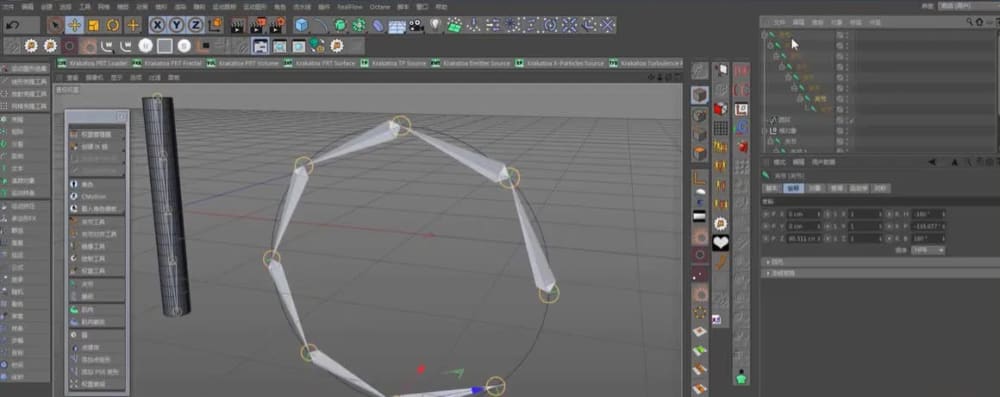The height and width of the screenshot is (397, 1000).
Task: Toggle visibility dots of the second joint
Action: 846,45
